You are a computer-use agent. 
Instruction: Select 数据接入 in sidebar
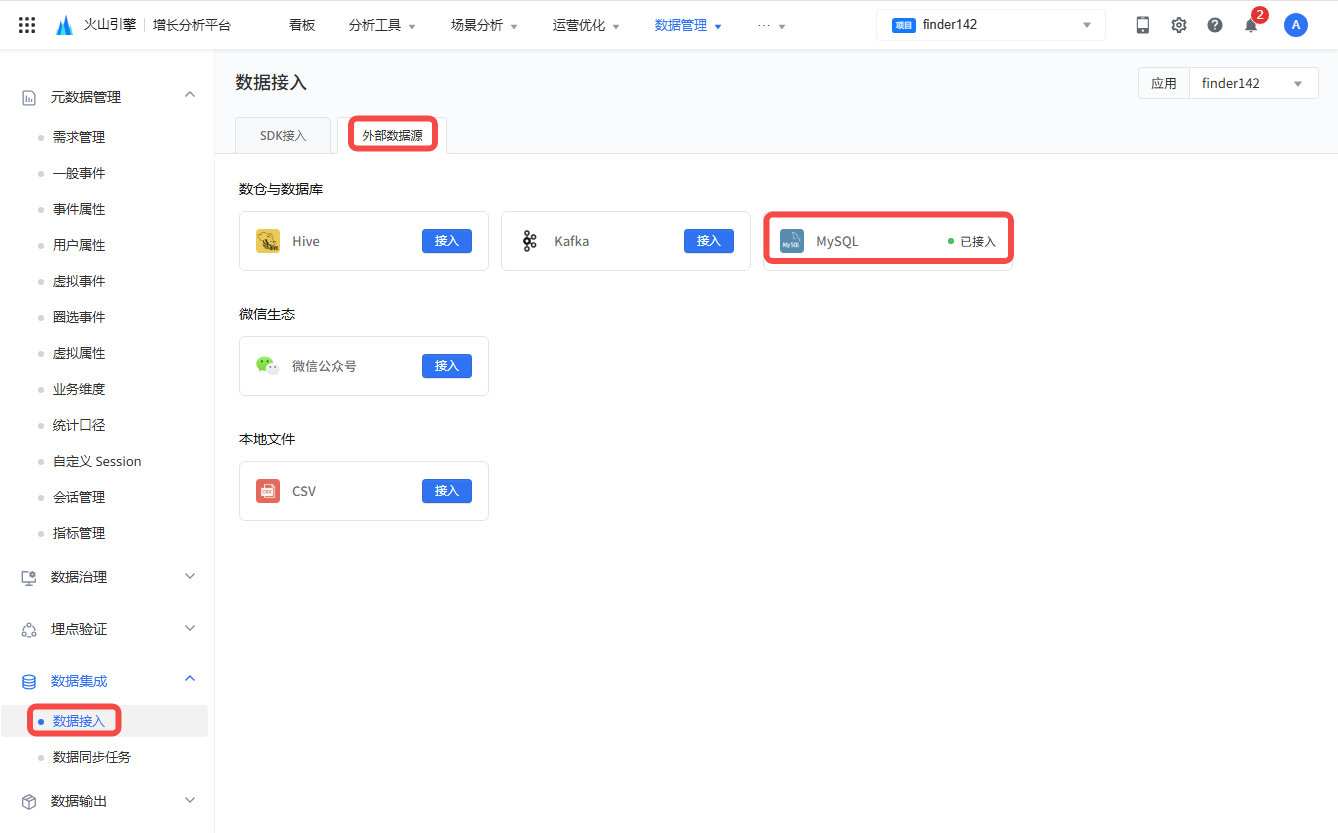79,721
